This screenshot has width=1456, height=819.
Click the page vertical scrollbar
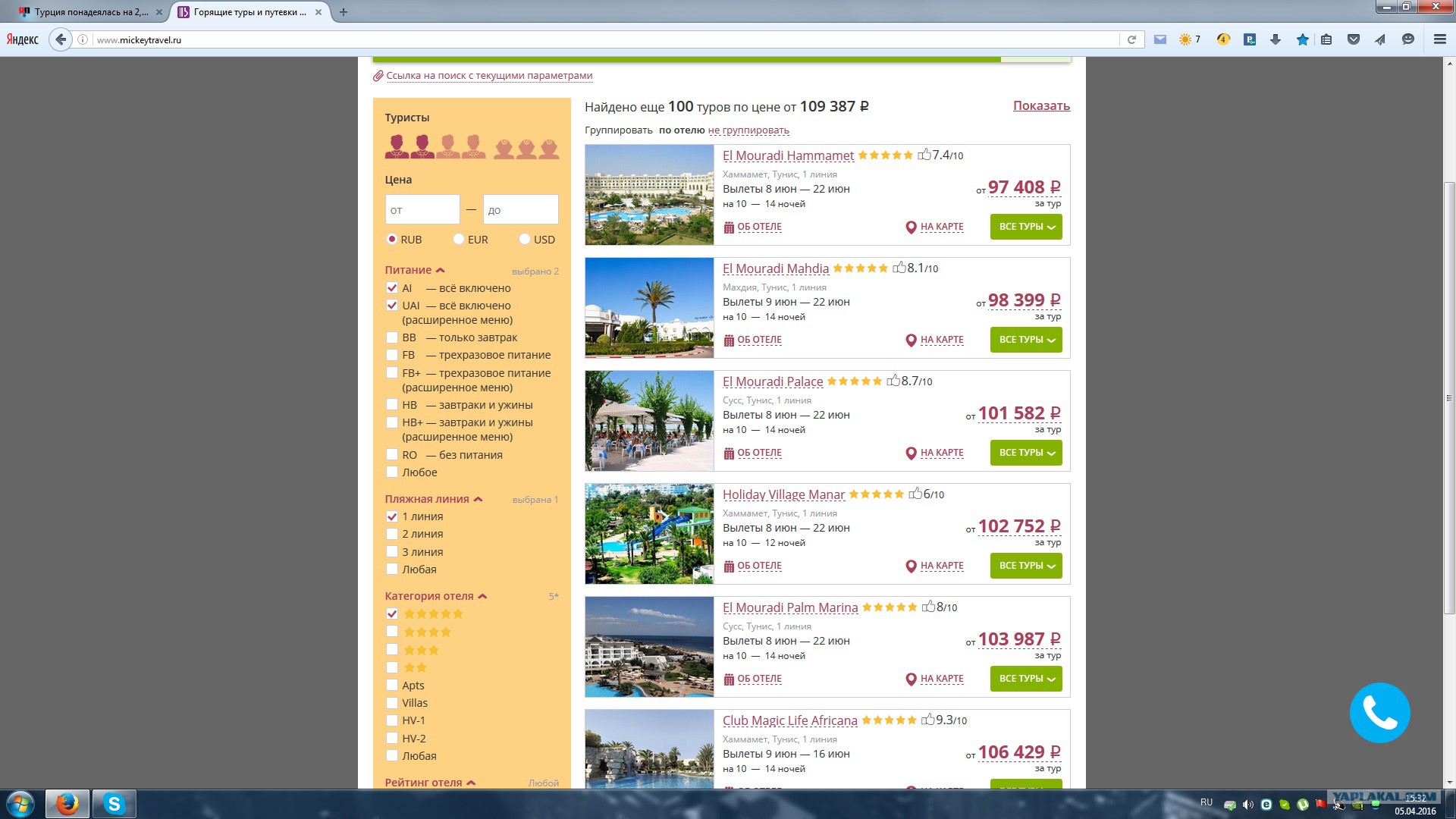pyautogui.click(x=1449, y=398)
